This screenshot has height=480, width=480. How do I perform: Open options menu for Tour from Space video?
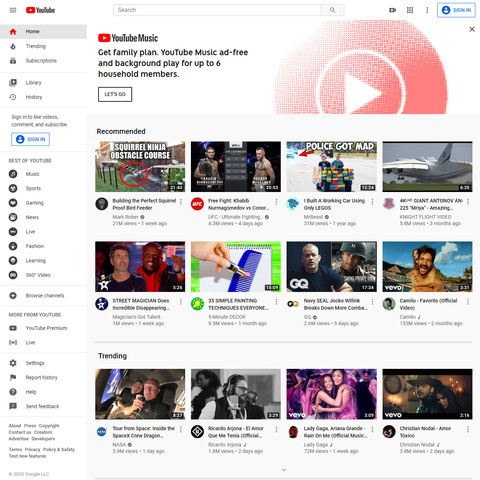coord(181,429)
